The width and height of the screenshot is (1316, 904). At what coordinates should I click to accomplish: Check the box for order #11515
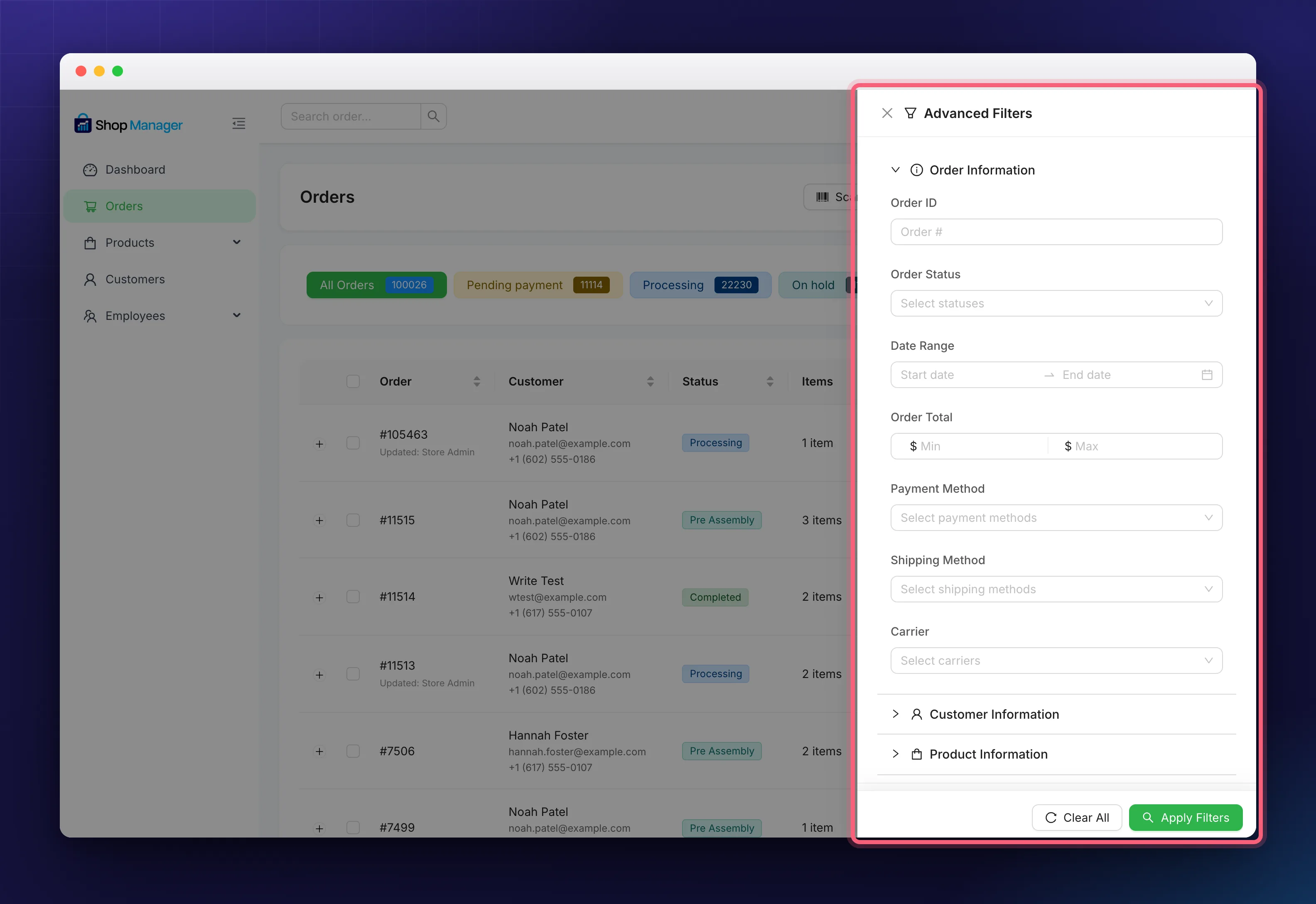[x=353, y=520]
